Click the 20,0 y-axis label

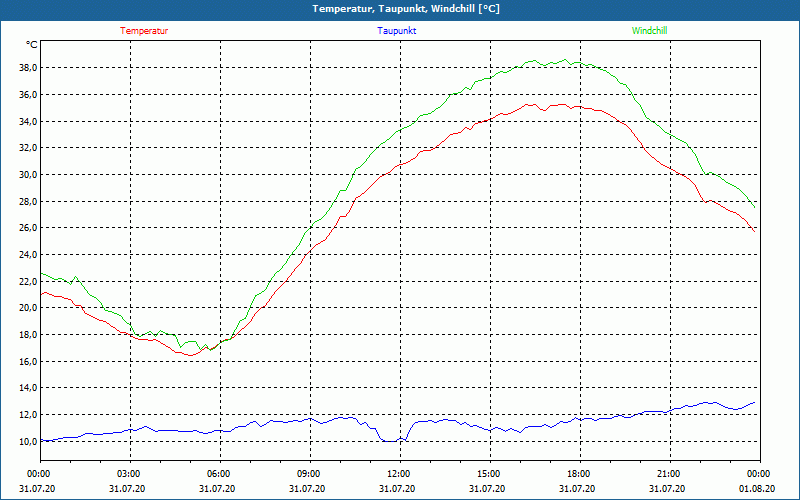click(x=28, y=308)
